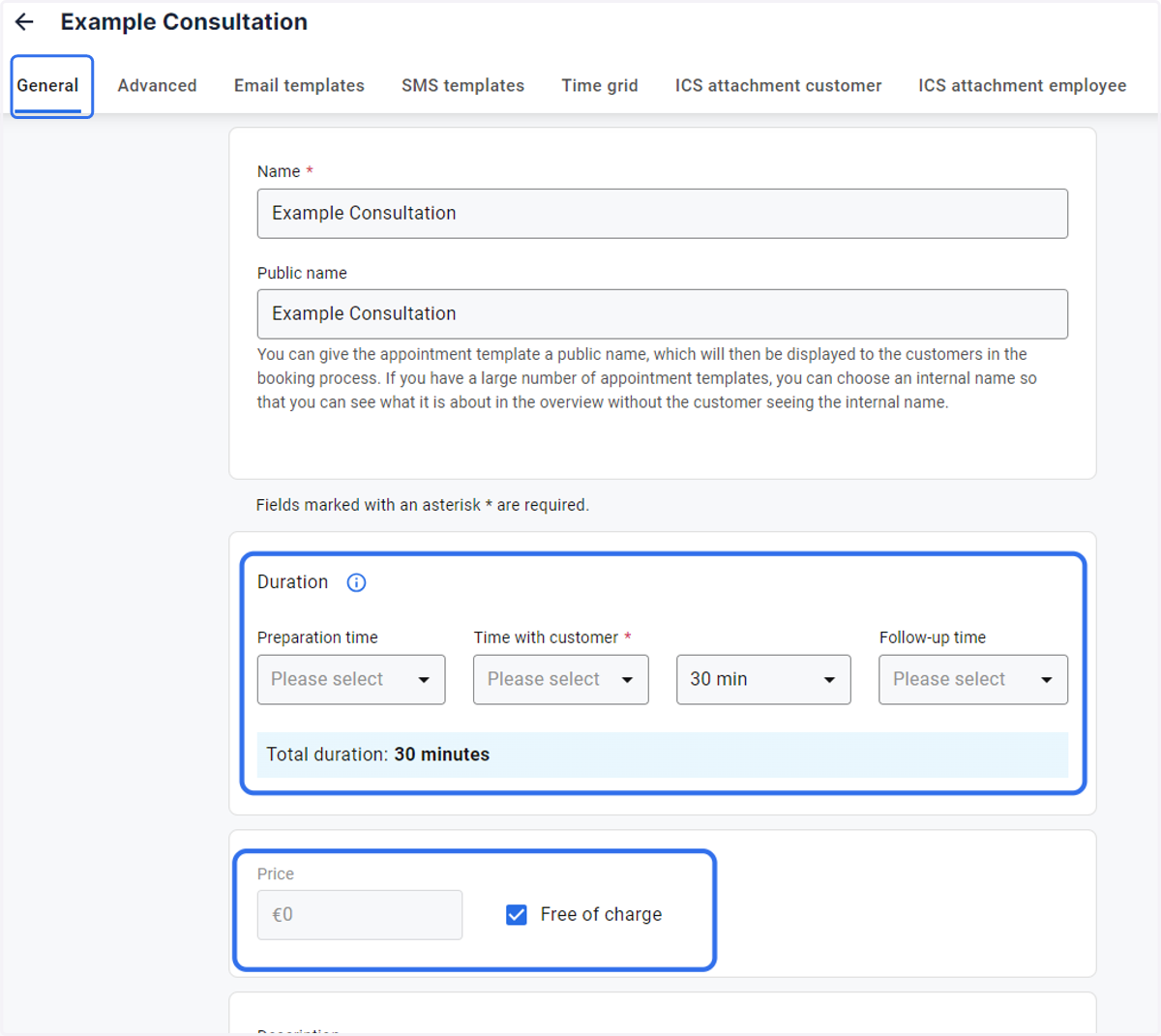1161x1036 pixels.
Task: Click the disabled Price field
Action: (360, 915)
